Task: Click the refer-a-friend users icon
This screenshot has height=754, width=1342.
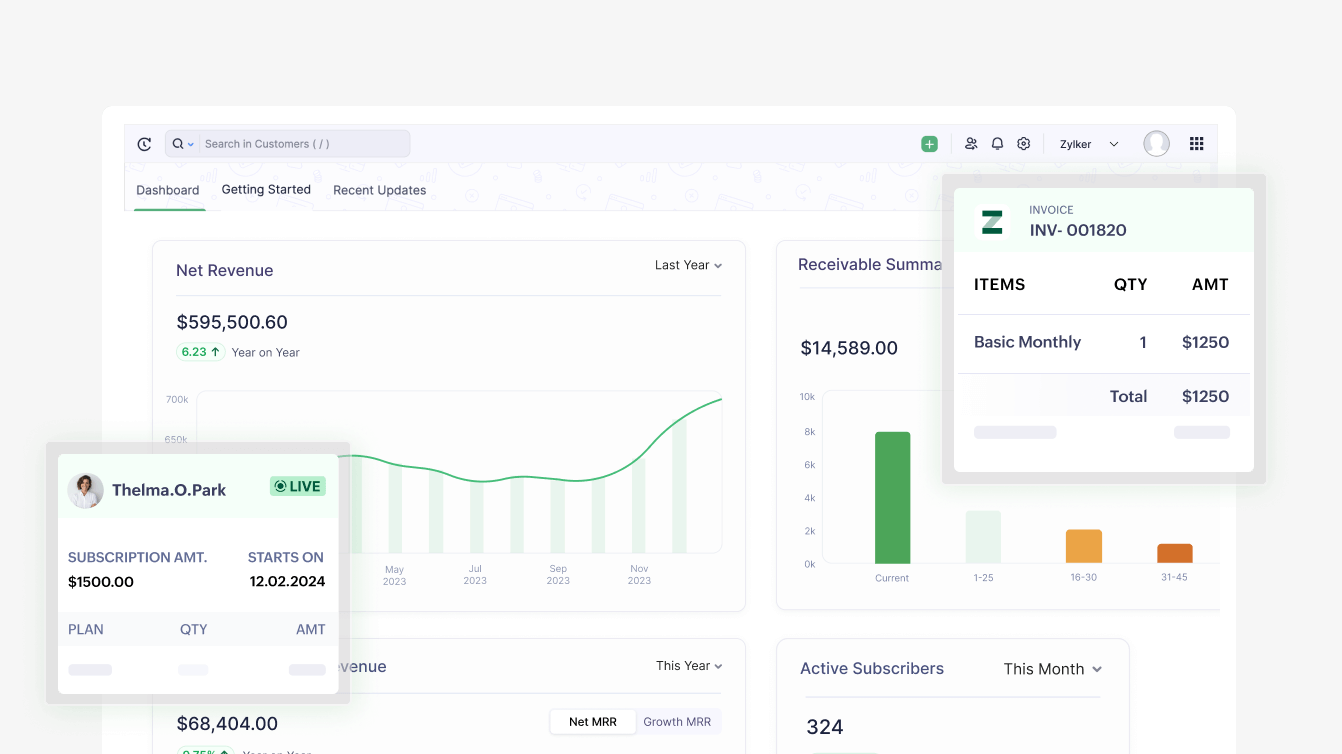Action: pos(970,143)
